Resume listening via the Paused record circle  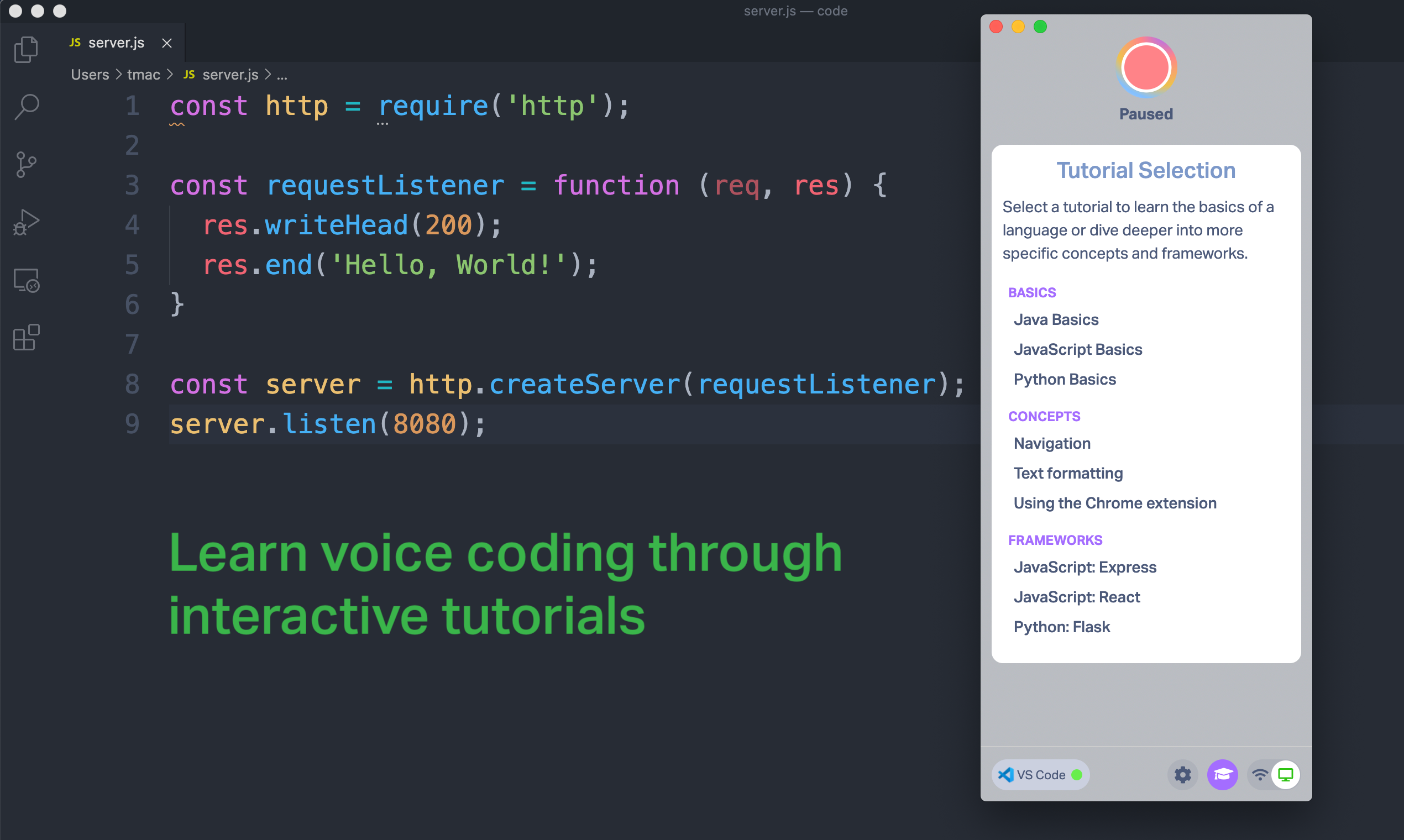1145,67
